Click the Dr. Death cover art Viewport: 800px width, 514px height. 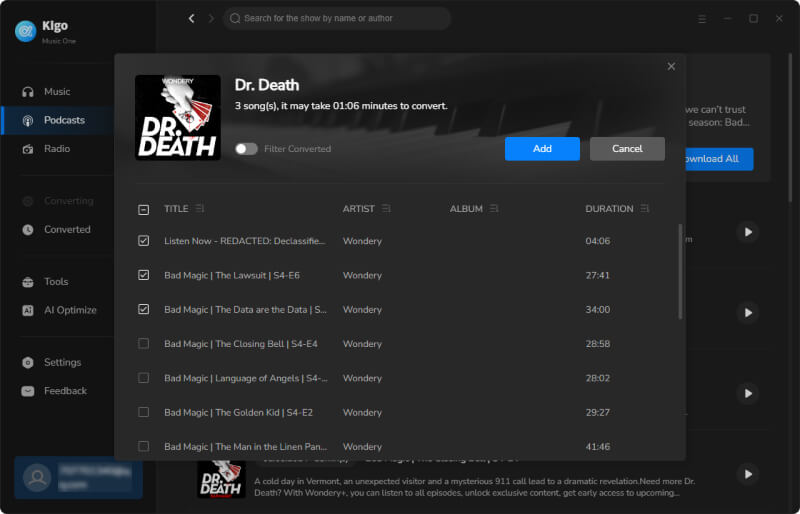click(x=178, y=117)
